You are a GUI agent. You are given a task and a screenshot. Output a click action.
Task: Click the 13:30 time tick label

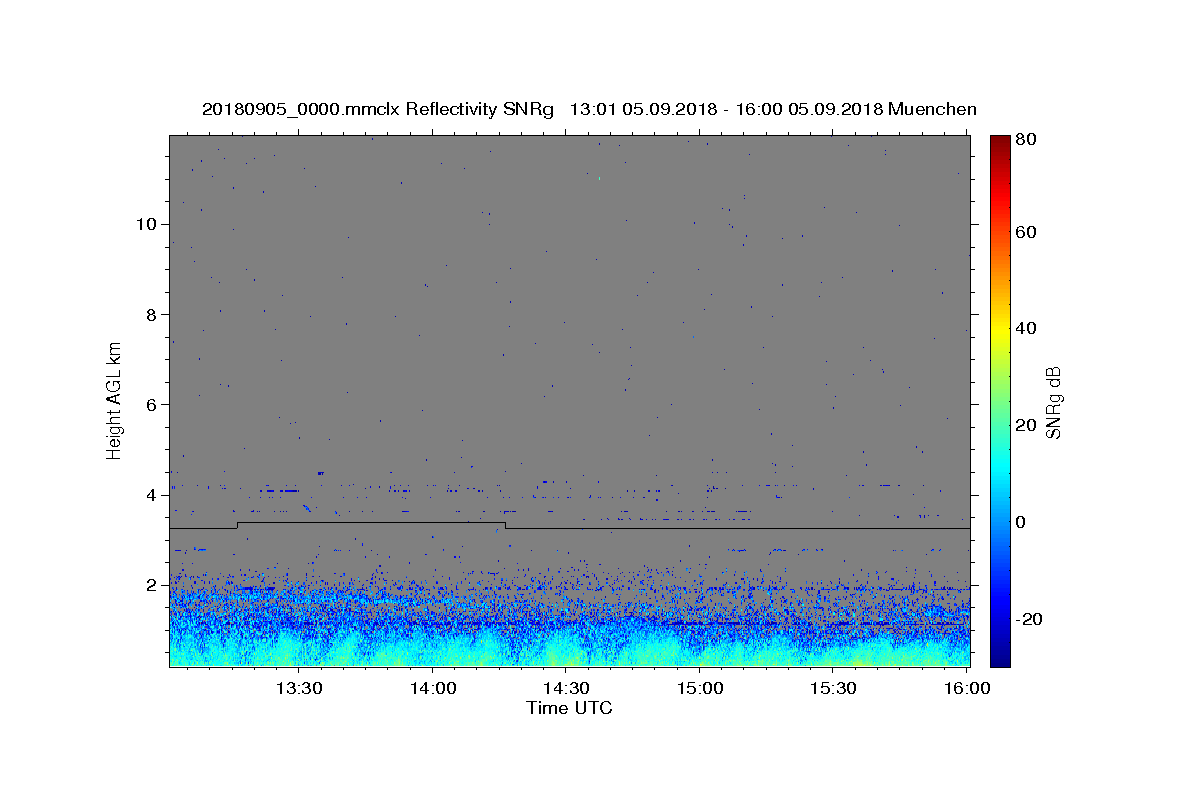tap(298, 689)
